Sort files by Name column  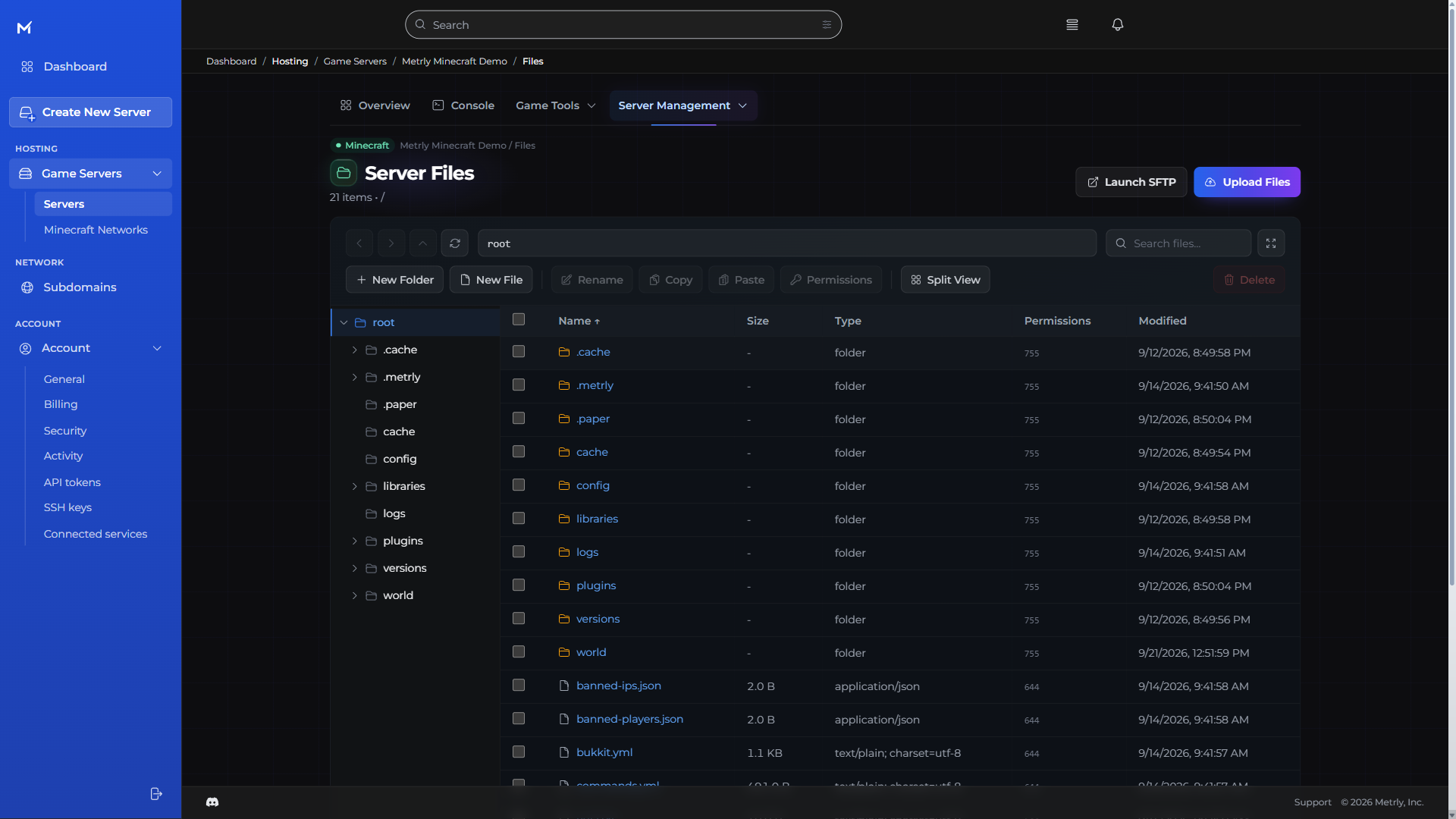pyautogui.click(x=579, y=321)
